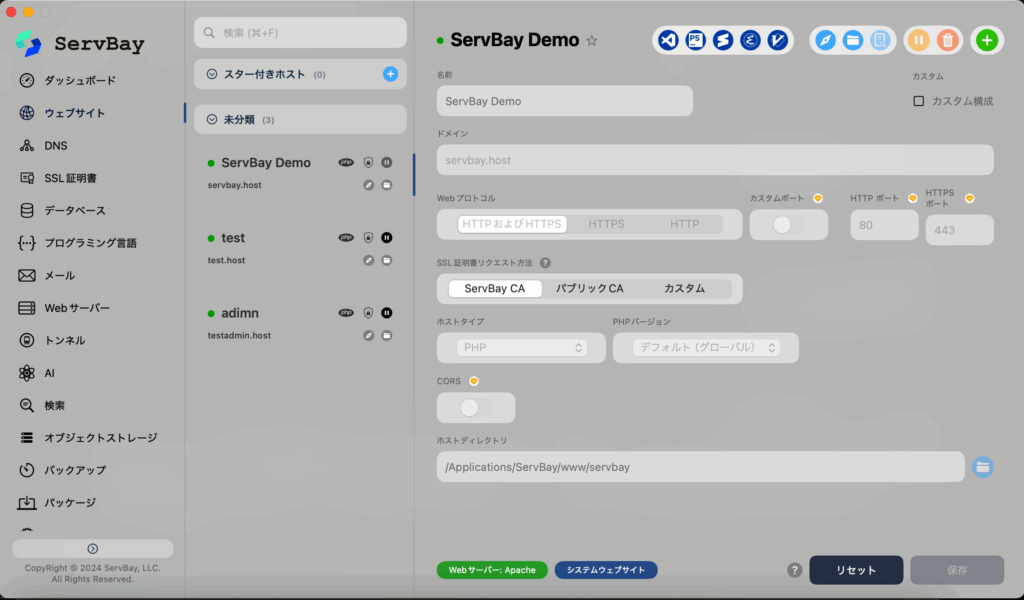
Task: Click the リセット button
Action: [x=855, y=570]
